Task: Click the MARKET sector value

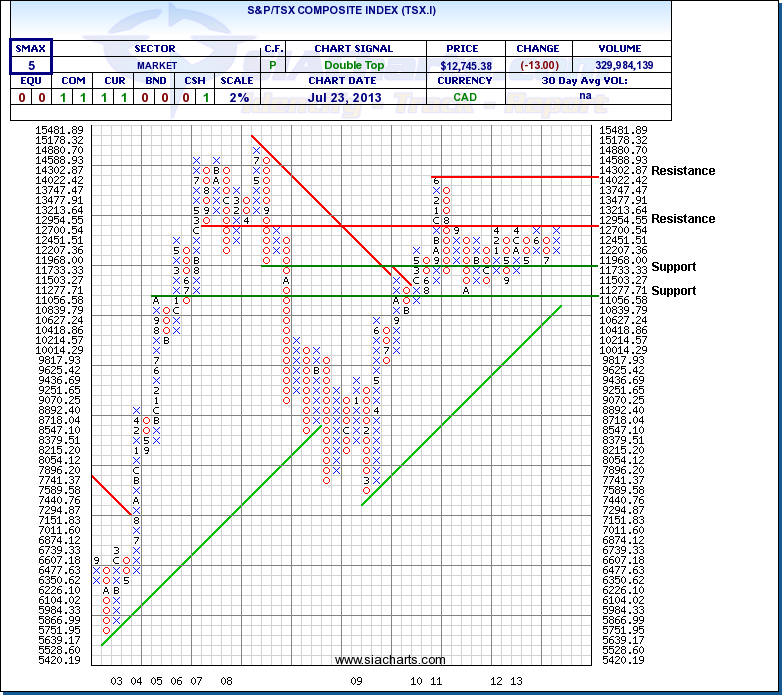Action: (154, 65)
